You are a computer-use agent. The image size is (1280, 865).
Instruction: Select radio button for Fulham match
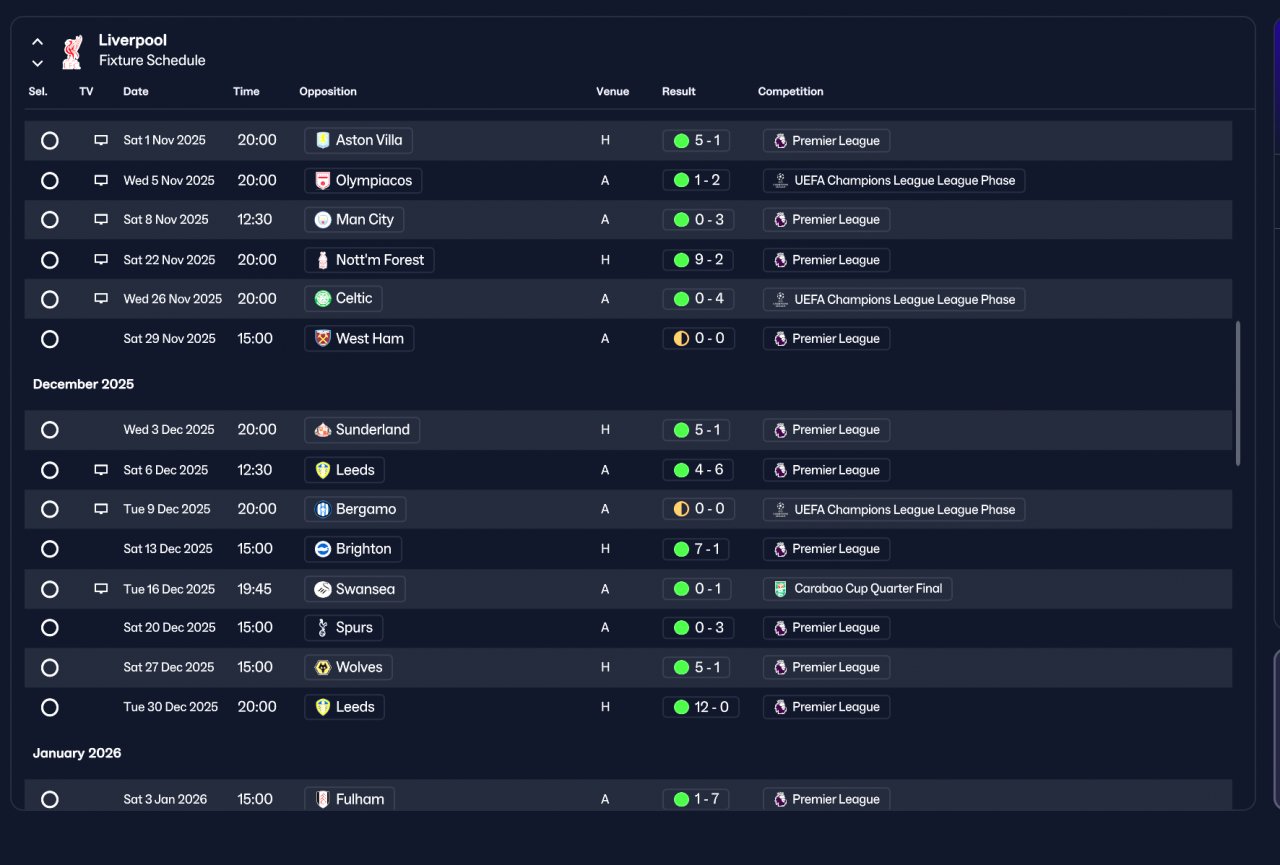coord(50,800)
